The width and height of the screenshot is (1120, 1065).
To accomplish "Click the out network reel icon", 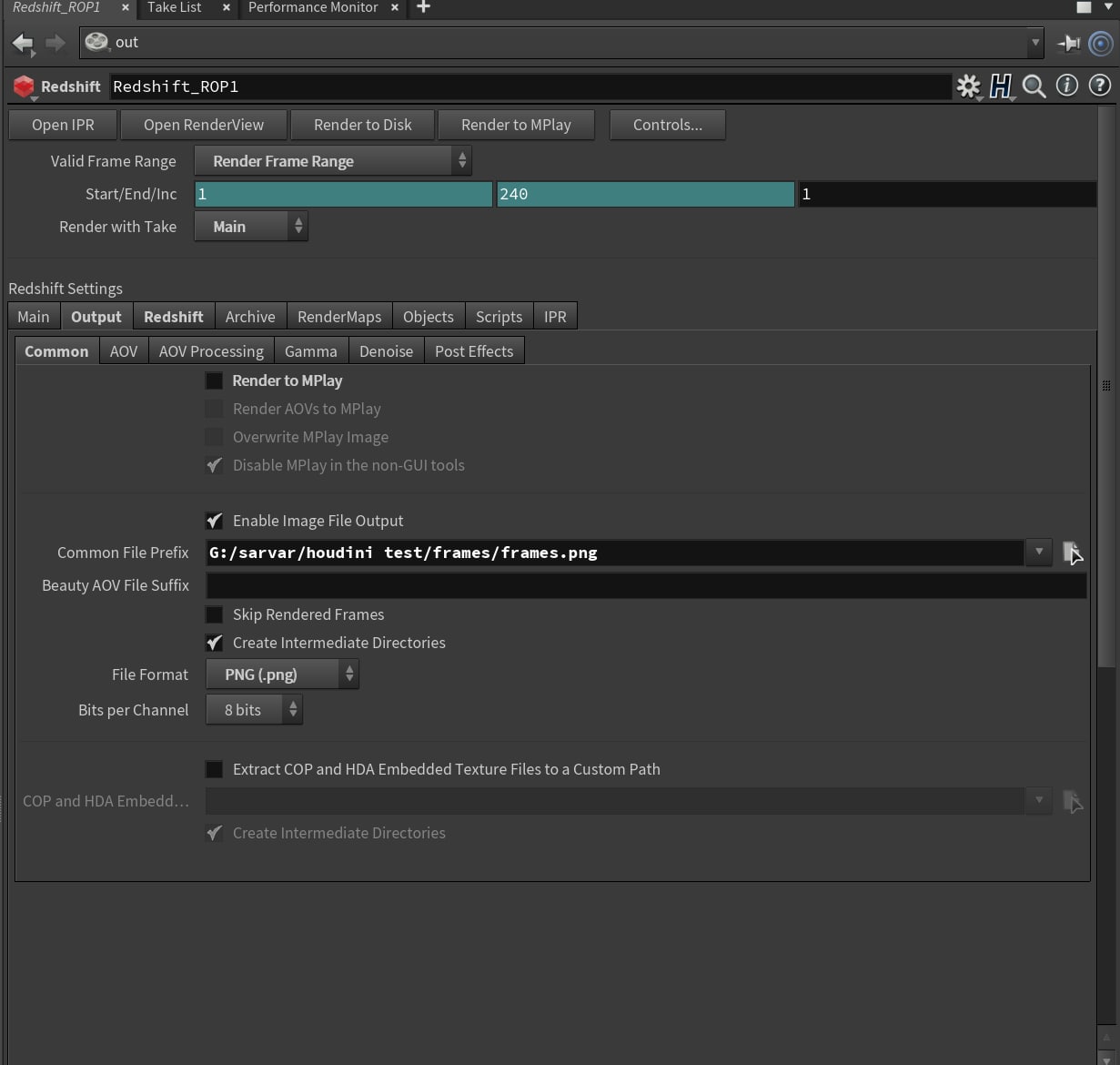I will (x=96, y=42).
